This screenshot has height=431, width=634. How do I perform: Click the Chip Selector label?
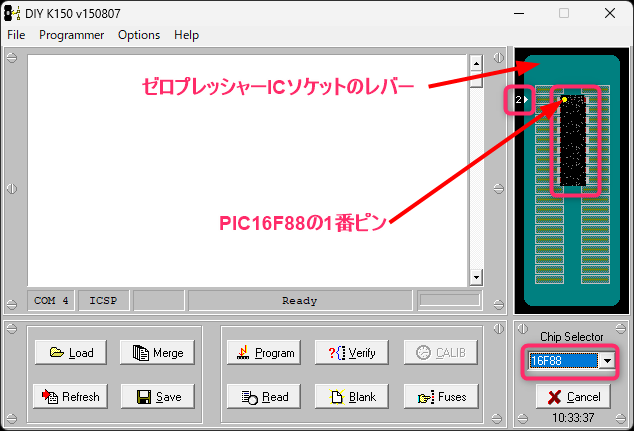click(x=572, y=337)
